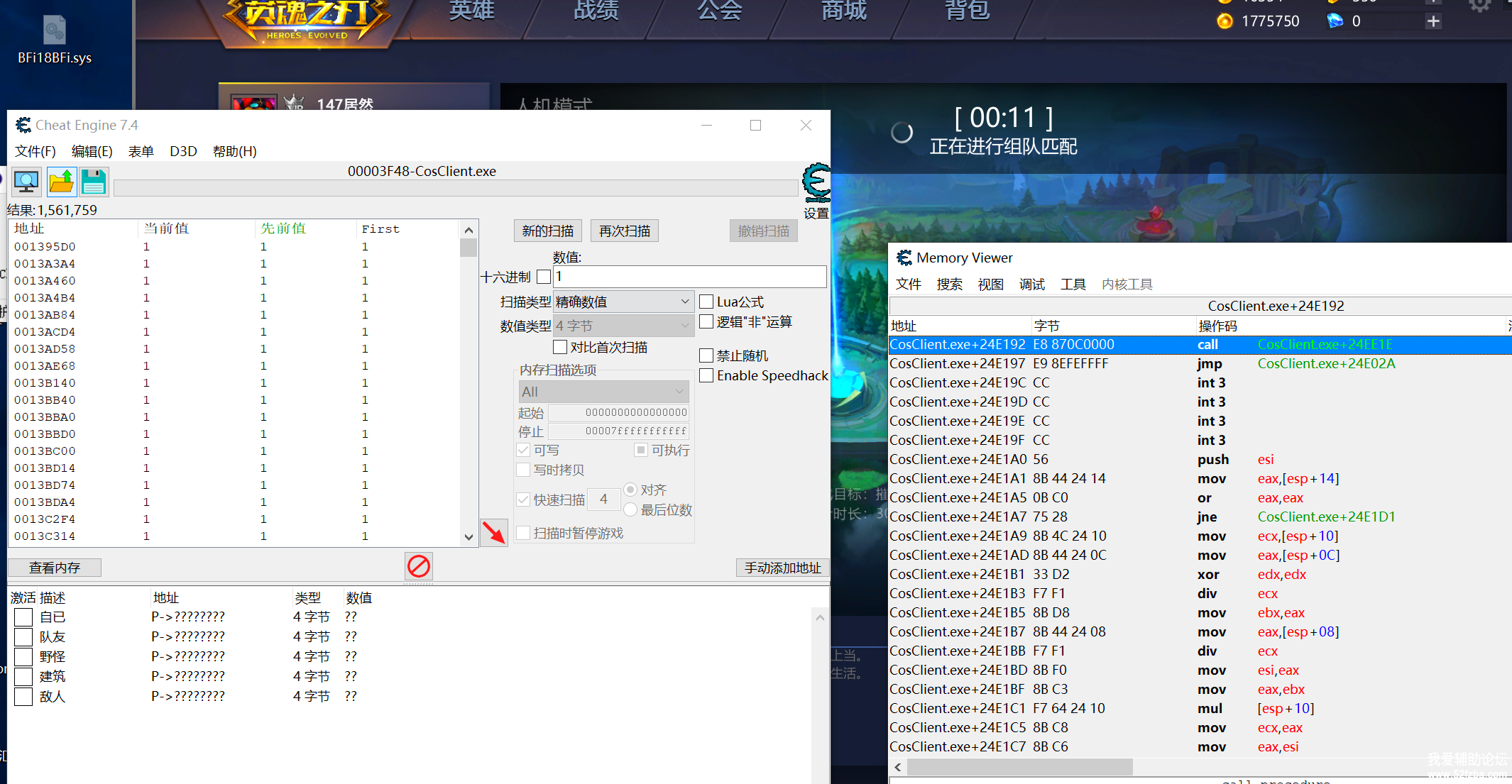The width and height of the screenshot is (1512, 784).
Task: Click the 手动添加地址 button
Action: [783, 568]
